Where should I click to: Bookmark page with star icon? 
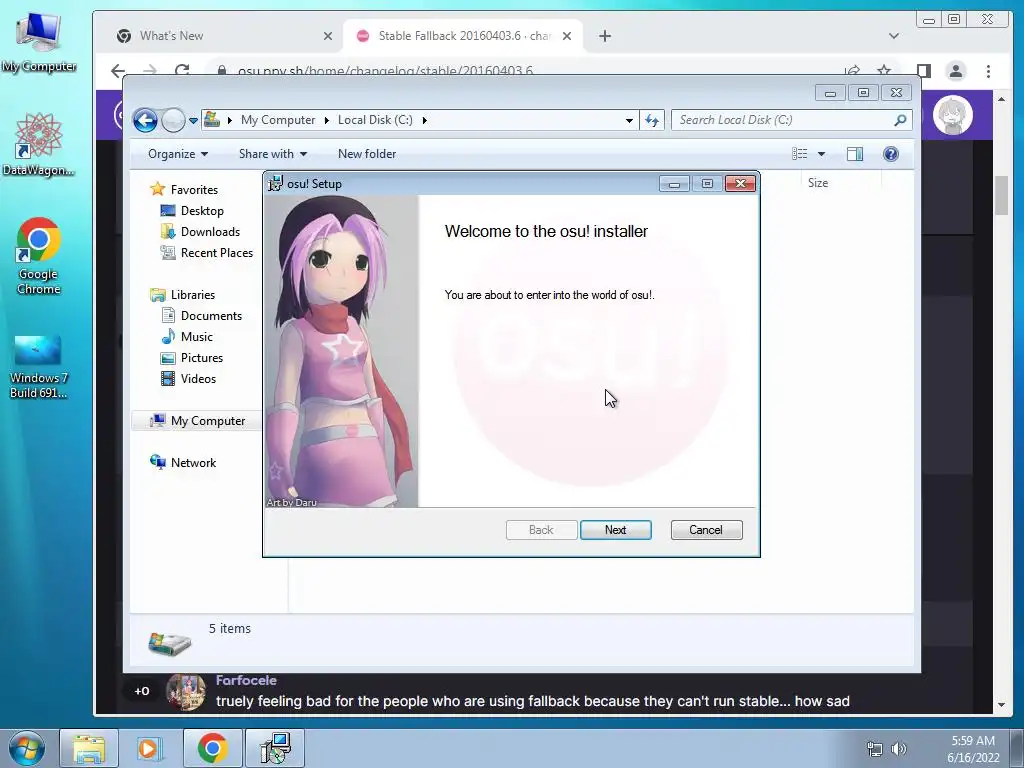[x=884, y=71]
